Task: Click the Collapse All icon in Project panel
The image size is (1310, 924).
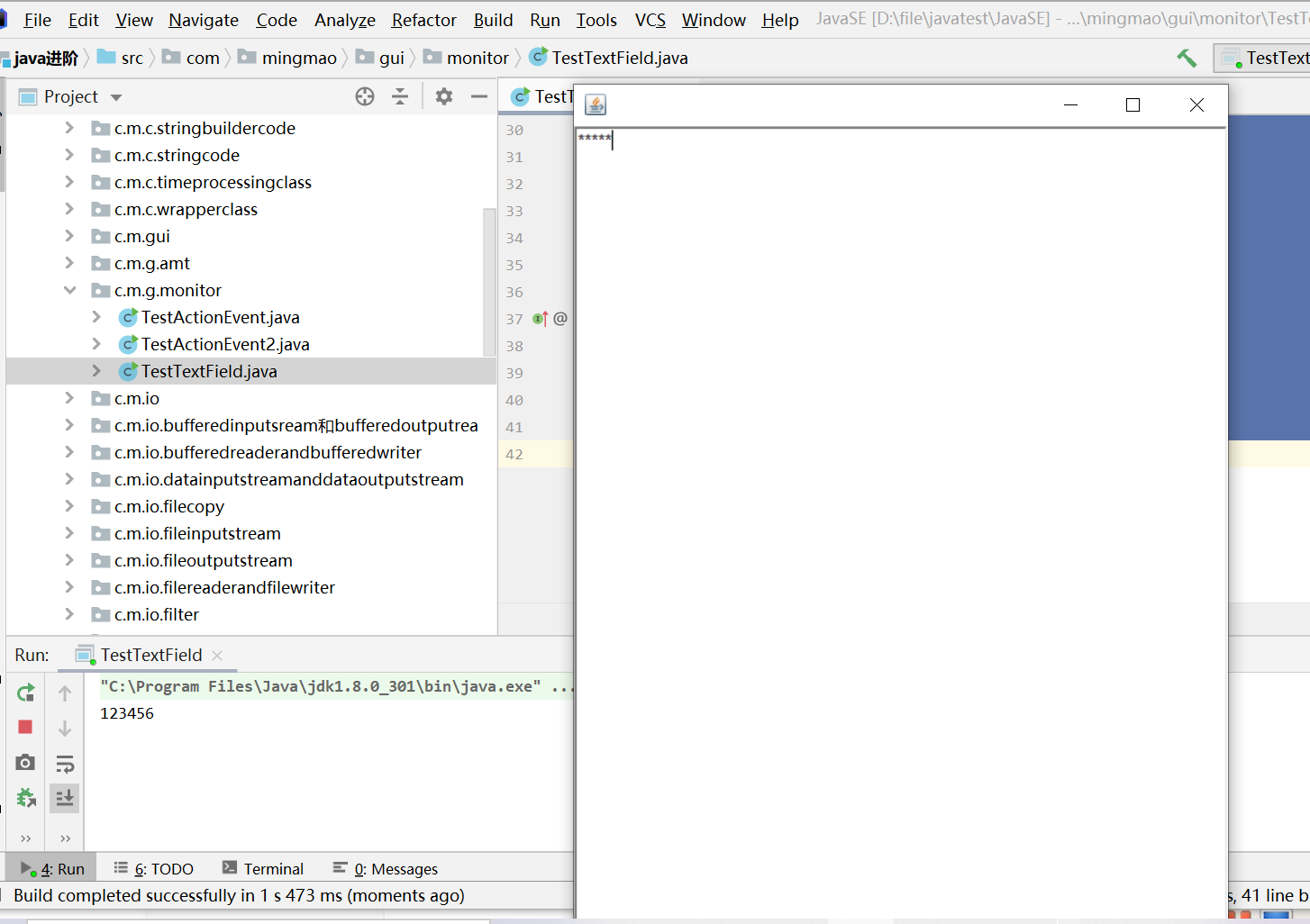Action: pyautogui.click(x=400, y=96)
